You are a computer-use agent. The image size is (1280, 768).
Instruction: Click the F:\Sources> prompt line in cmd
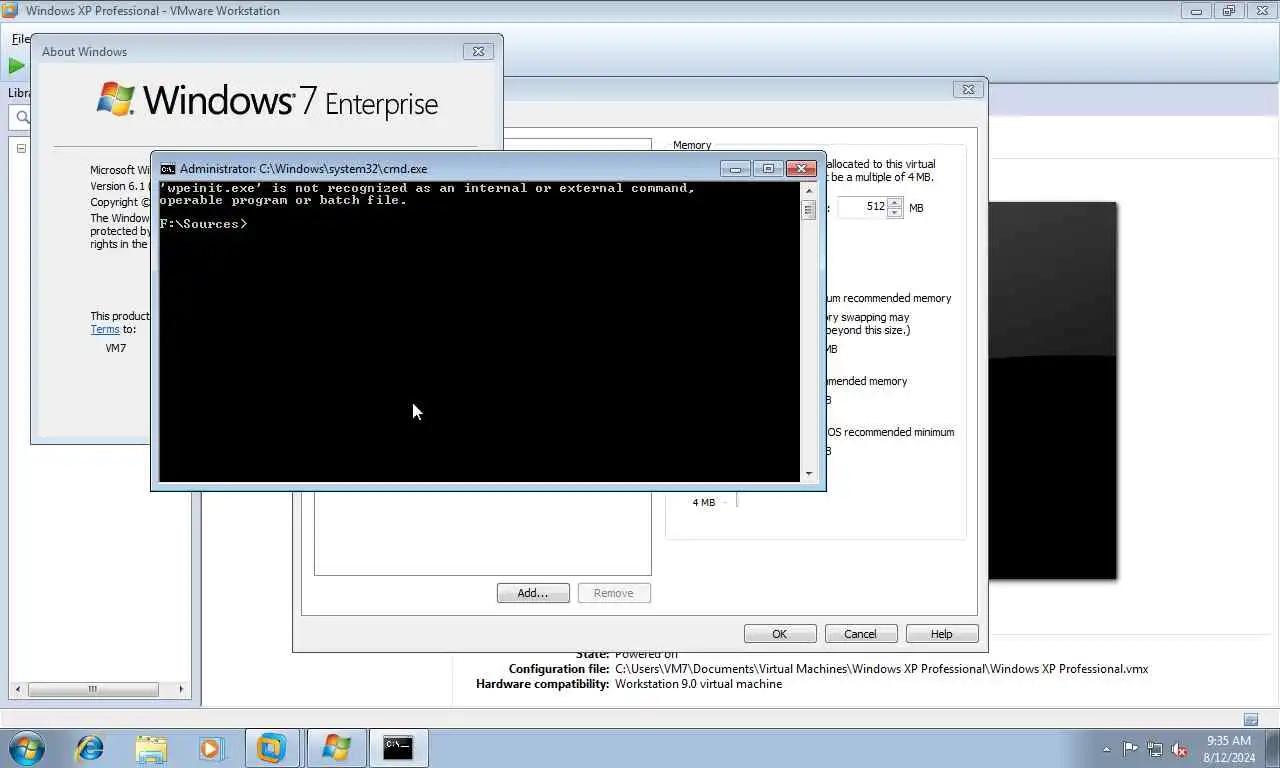click(203, 224)
